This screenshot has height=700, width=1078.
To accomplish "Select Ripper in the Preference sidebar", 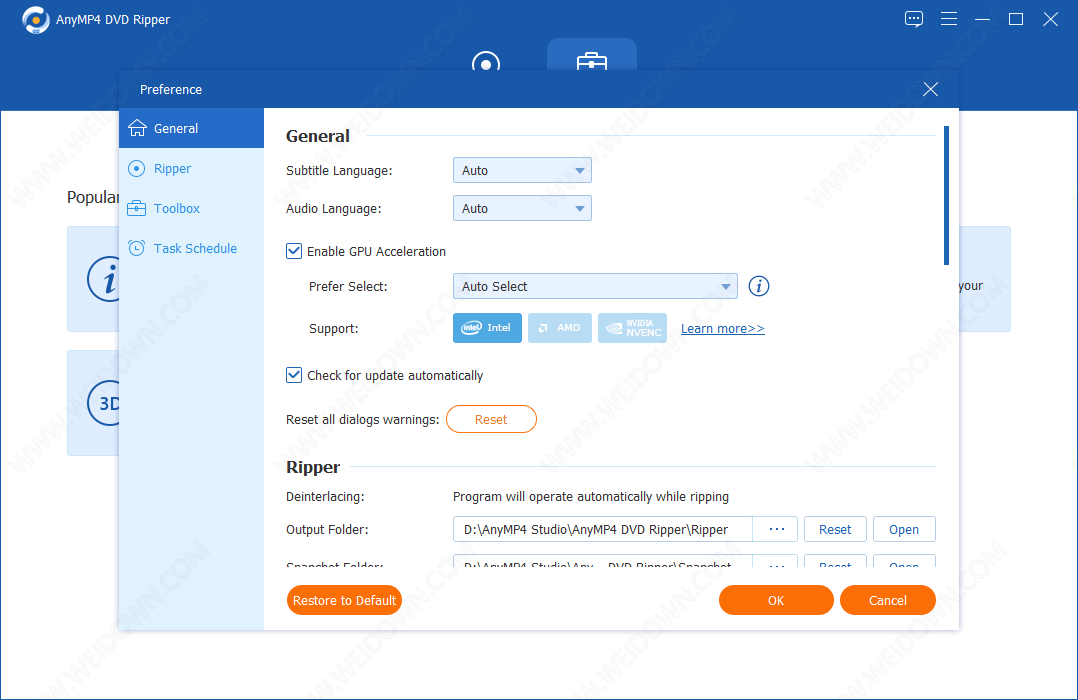I will [x=191, y=168].
